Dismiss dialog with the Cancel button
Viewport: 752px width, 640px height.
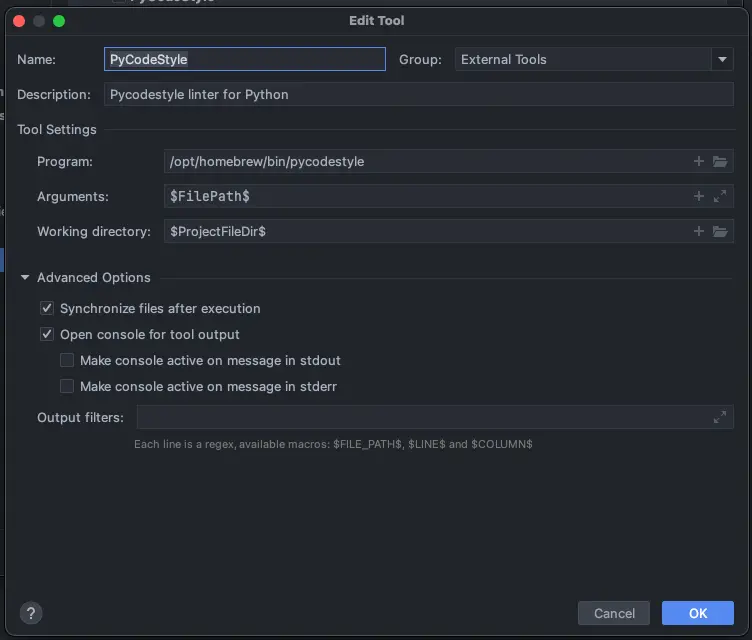pos(613,613)
